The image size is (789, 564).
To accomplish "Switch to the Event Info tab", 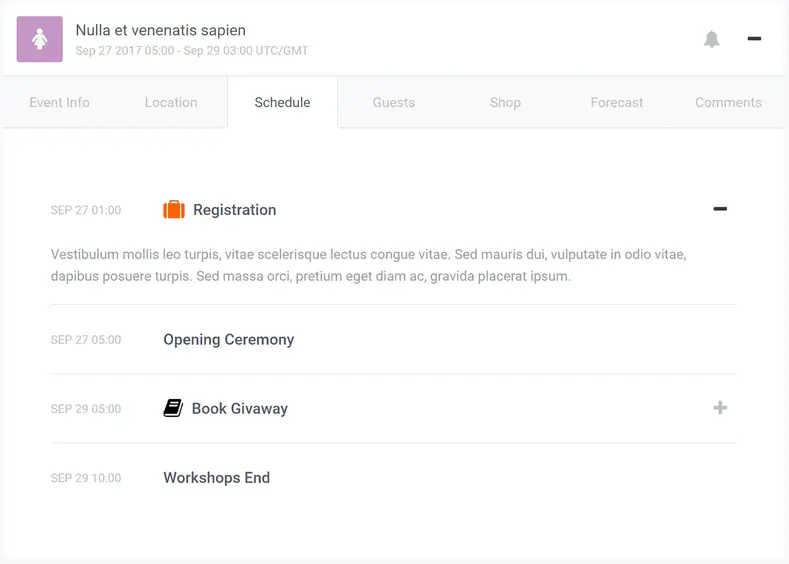I will pyautogui.click(x=59, y=102).
